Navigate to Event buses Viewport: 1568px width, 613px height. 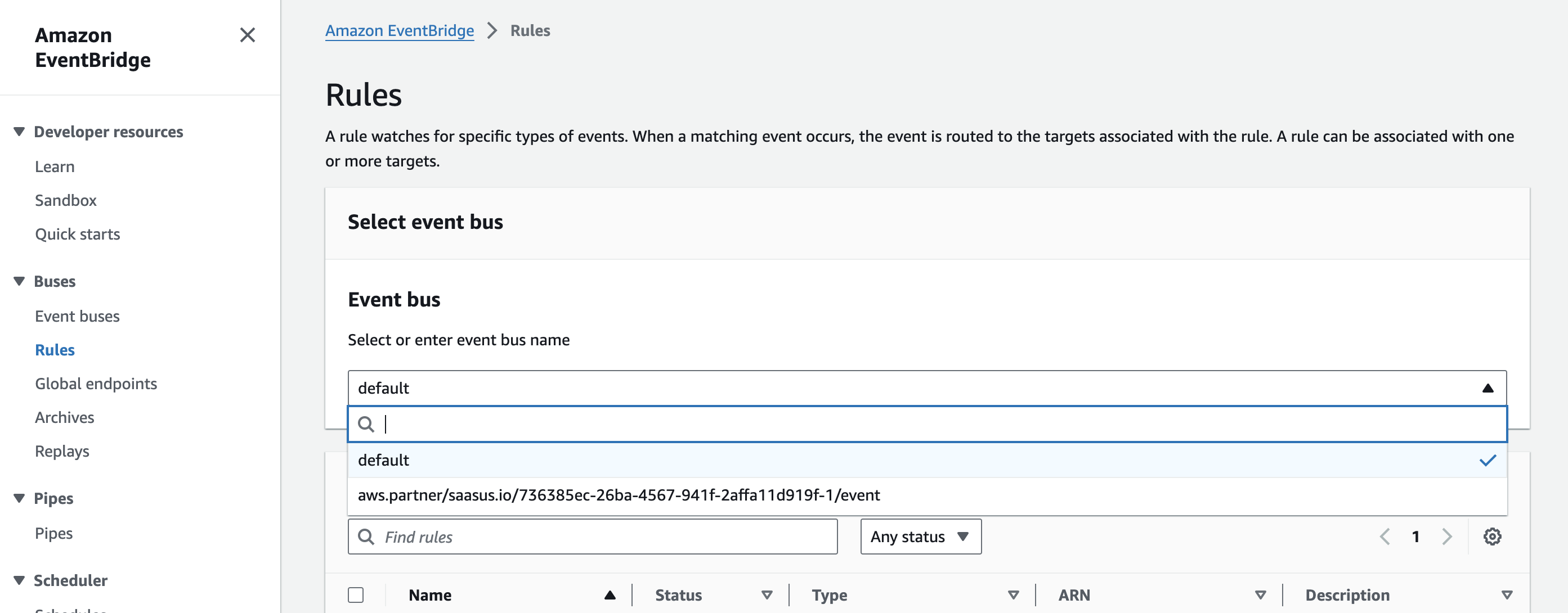(77, 316)
